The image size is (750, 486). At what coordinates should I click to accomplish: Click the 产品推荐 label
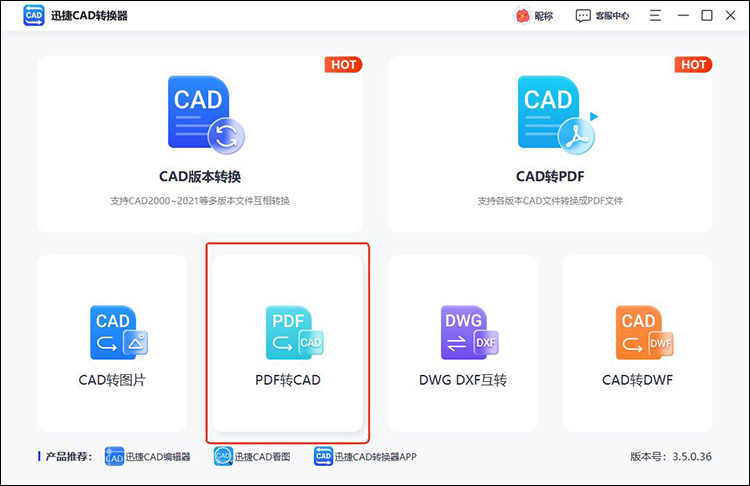68,457
